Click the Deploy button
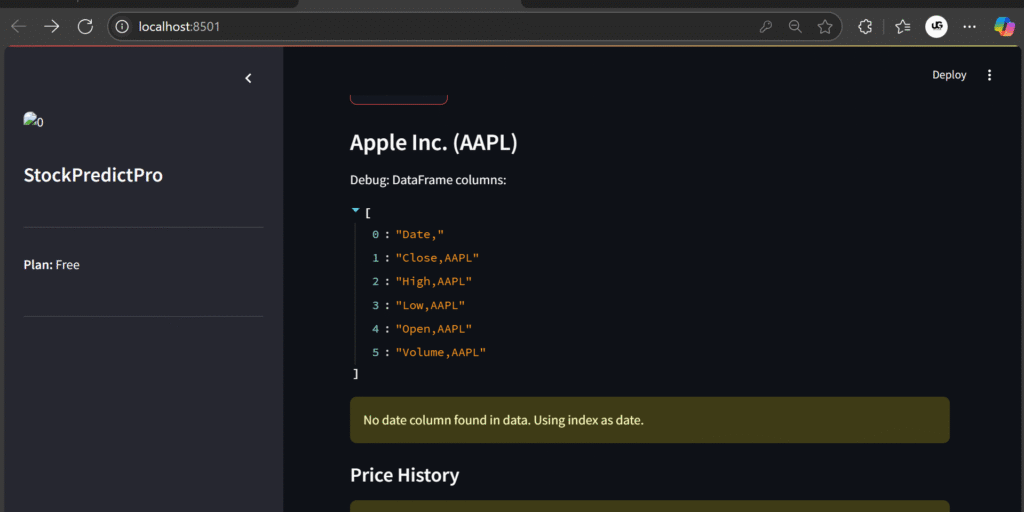Image resolution: width=1024 pixels, height=512 pixels. (x=949, y=75)
